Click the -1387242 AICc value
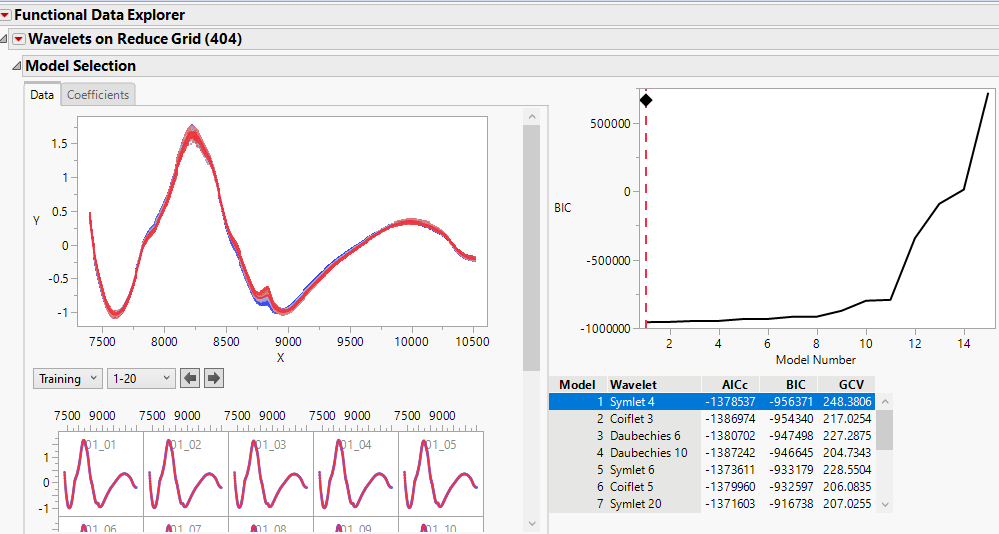The image size is (999, 534). 730,453
